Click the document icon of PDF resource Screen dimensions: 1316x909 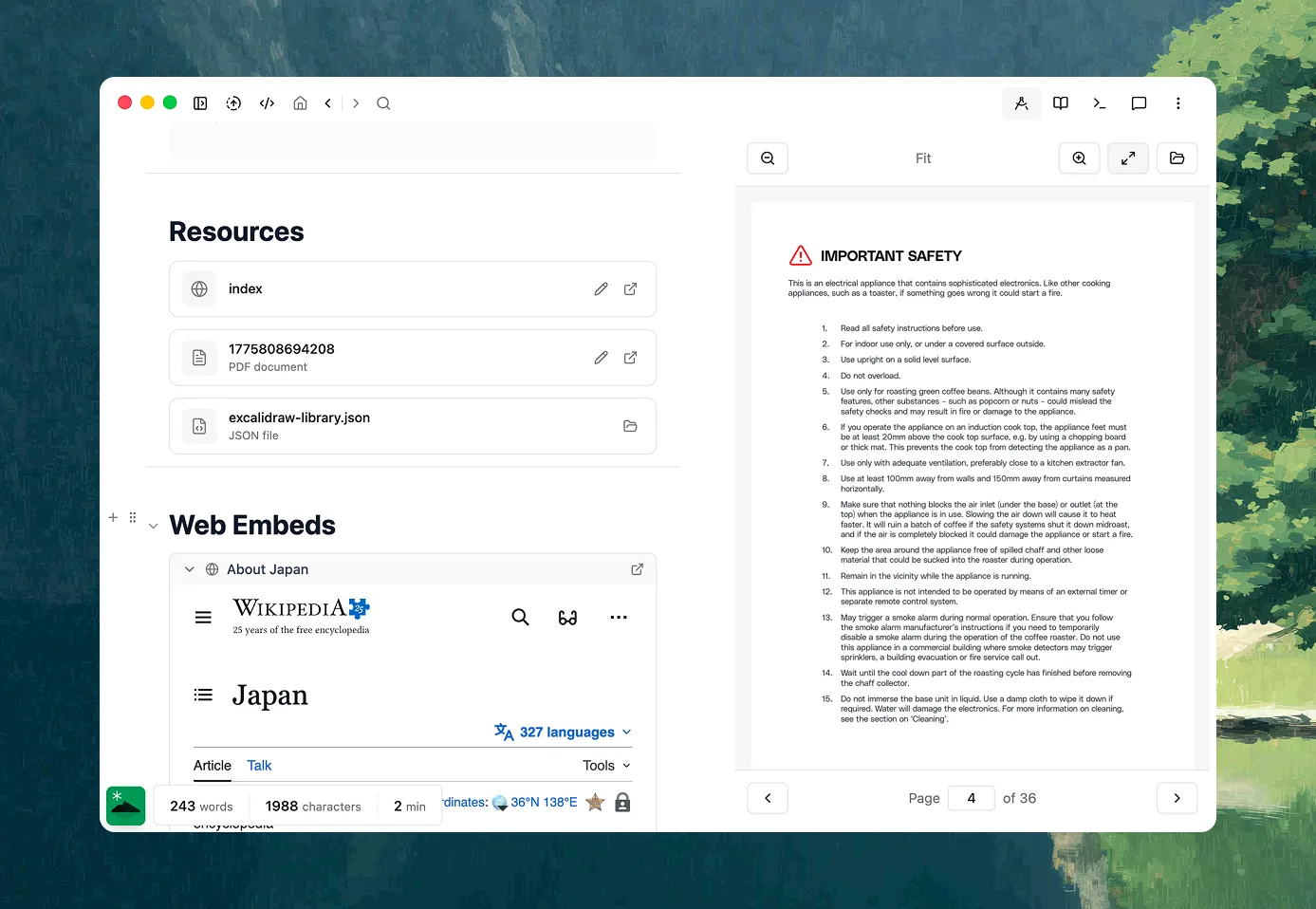click(199, 358)
